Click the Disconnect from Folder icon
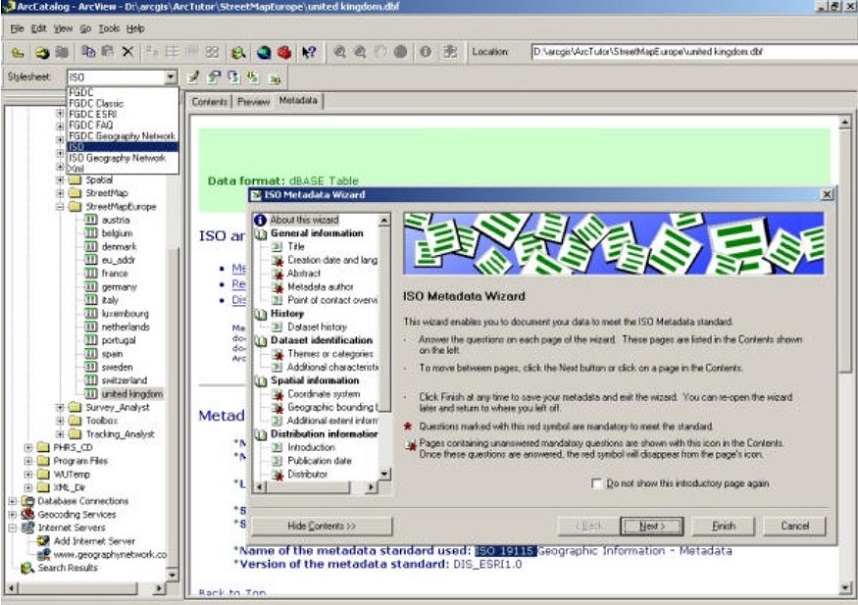Screen dimensions: 858x605 [x=62, y=53]
